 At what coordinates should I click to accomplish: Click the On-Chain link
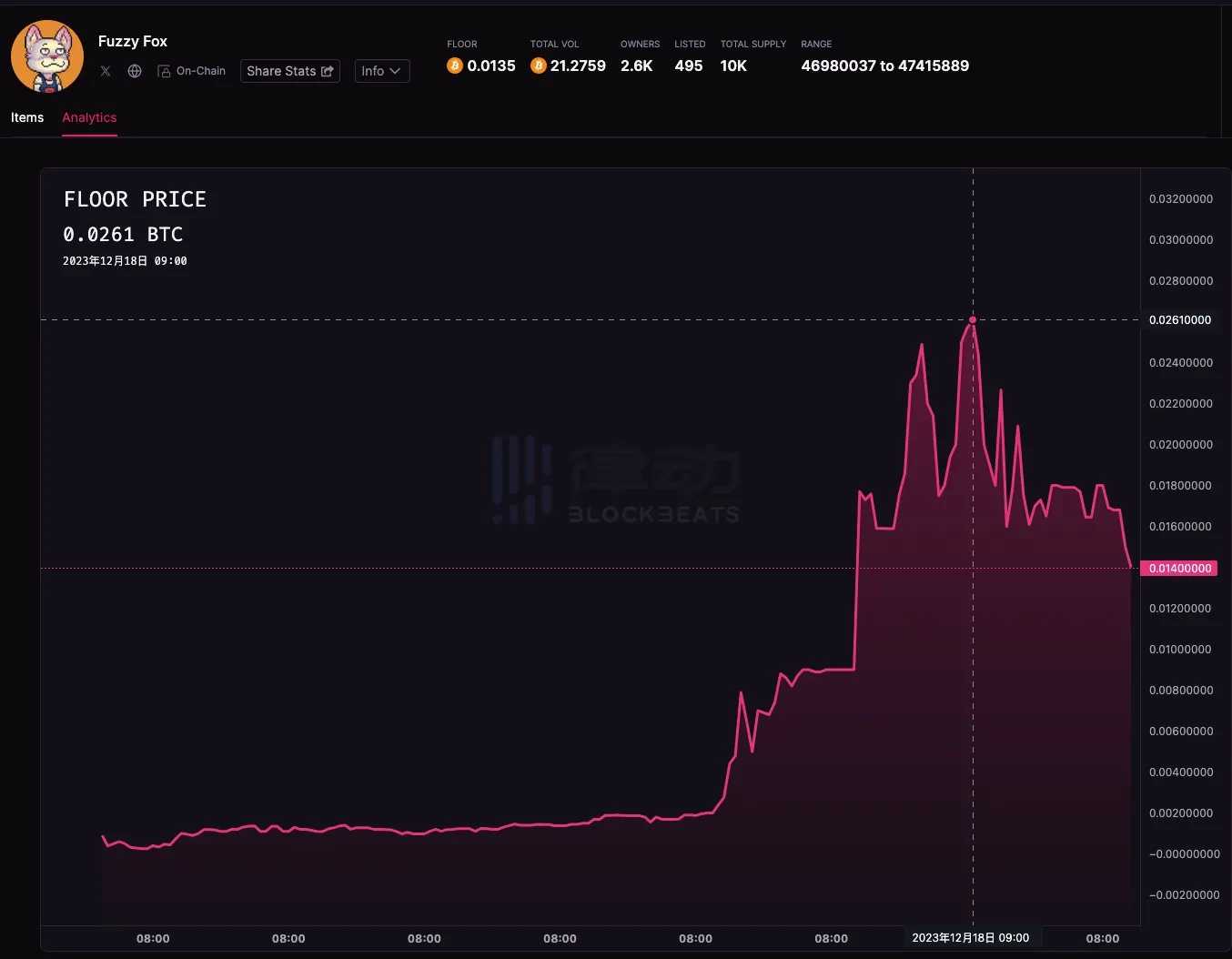[192, 71]
